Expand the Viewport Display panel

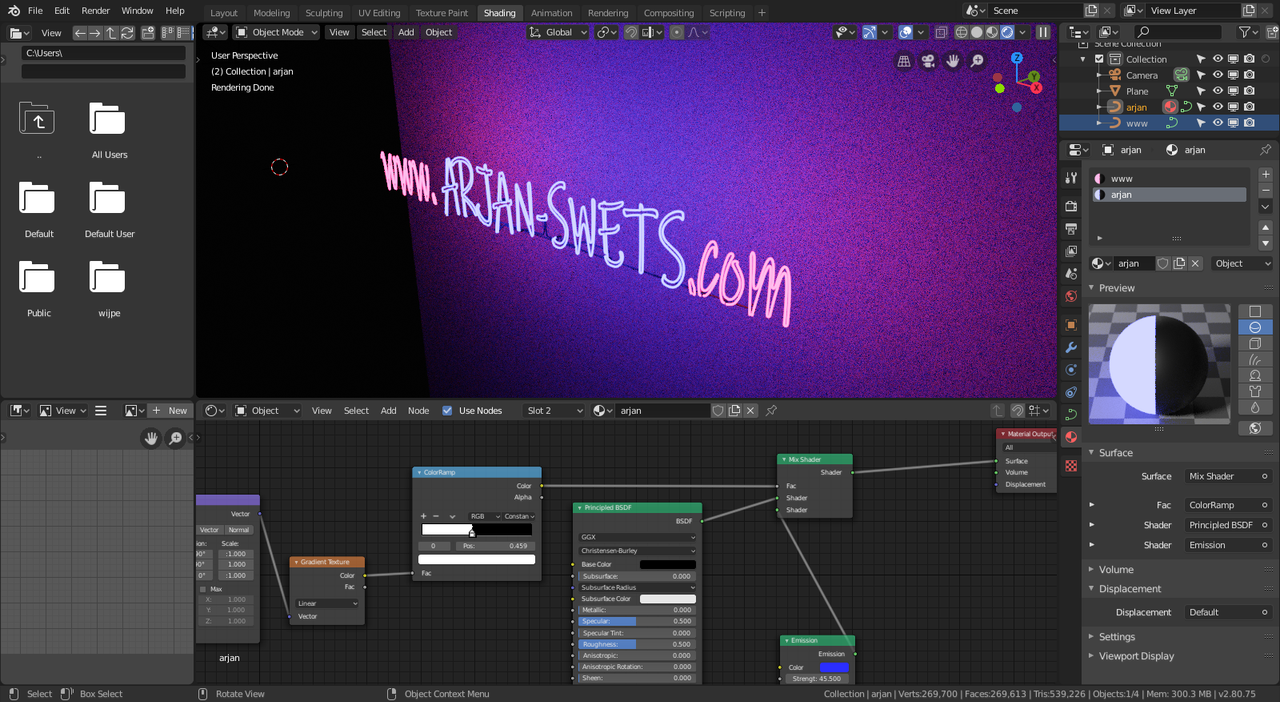(x=1136, y=656)
